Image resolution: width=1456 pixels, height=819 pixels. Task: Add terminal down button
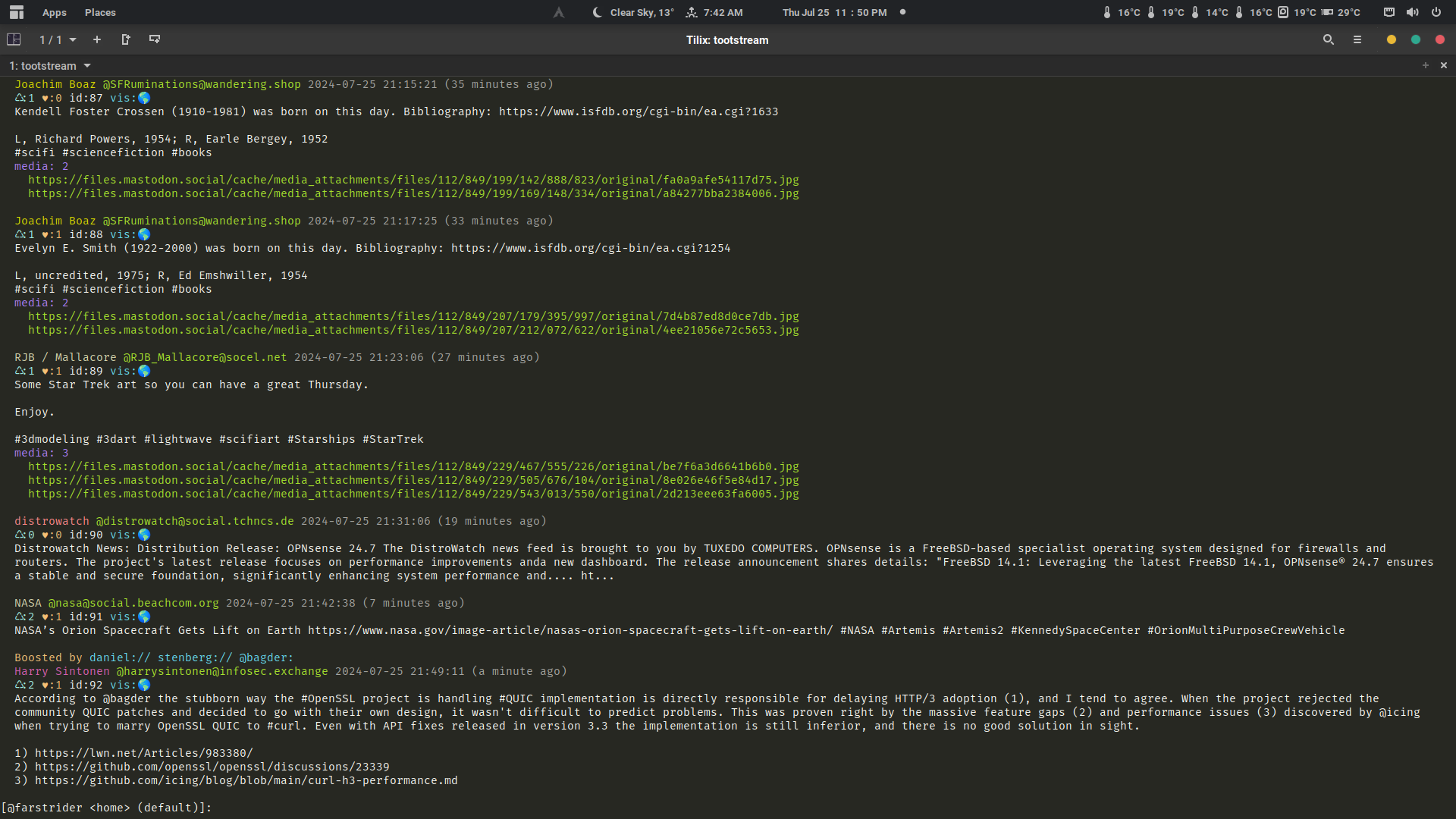[155, 39]
